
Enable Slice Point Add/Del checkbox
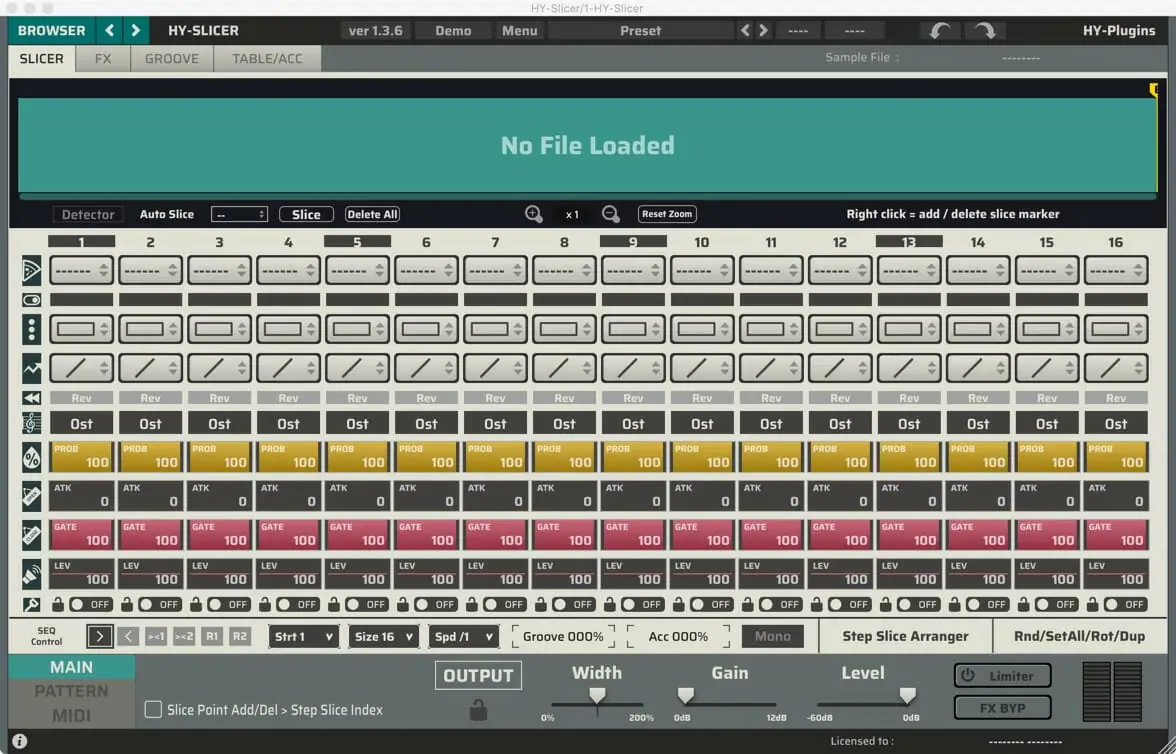153,710
